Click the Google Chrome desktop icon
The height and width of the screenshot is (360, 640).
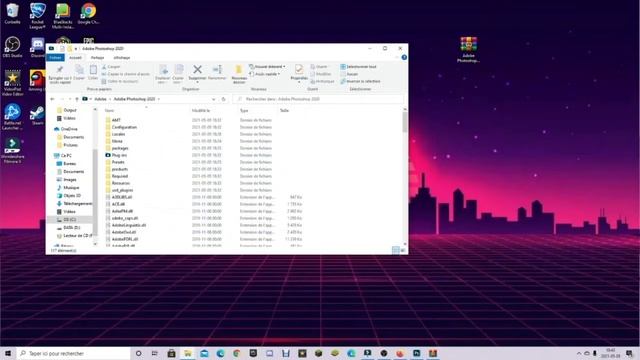tap(89, 13)
